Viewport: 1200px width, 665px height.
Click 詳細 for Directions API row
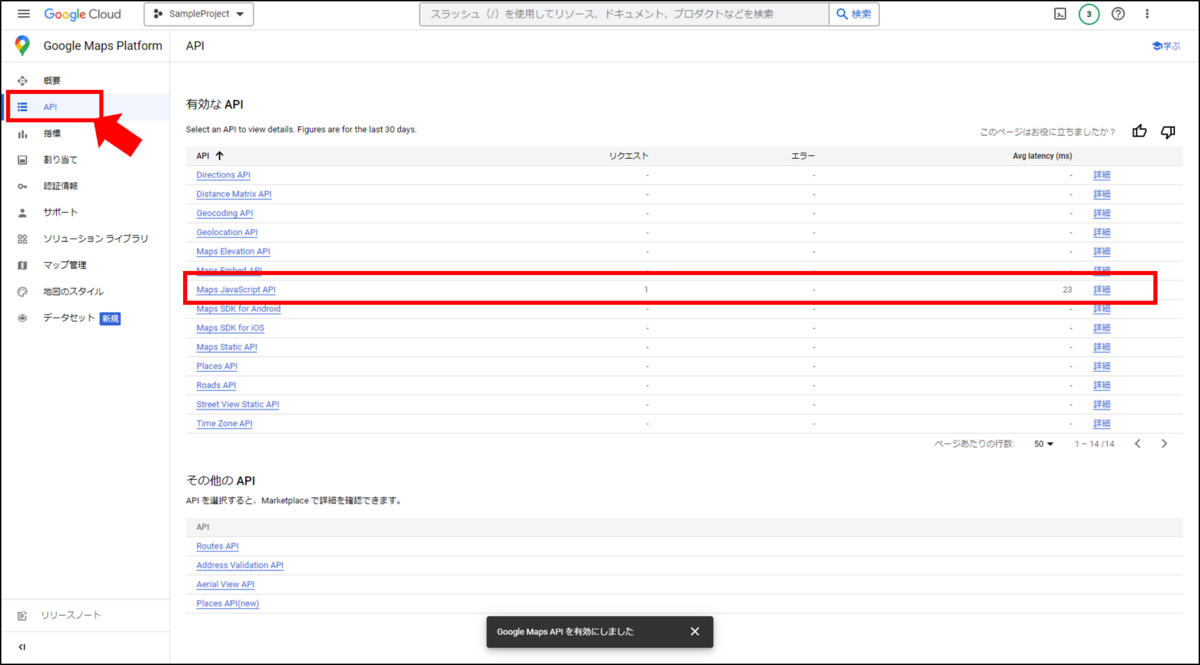(1102, 175)
